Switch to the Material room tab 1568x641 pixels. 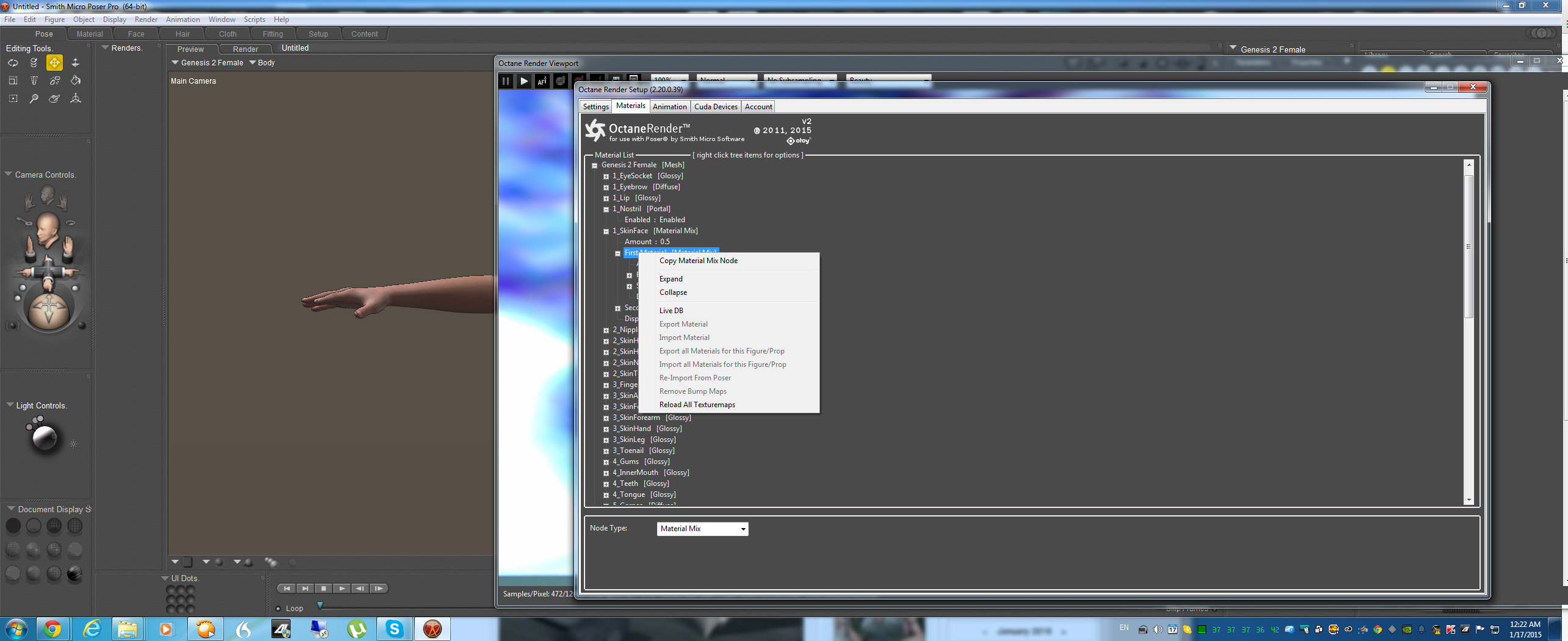coord(90,34)
